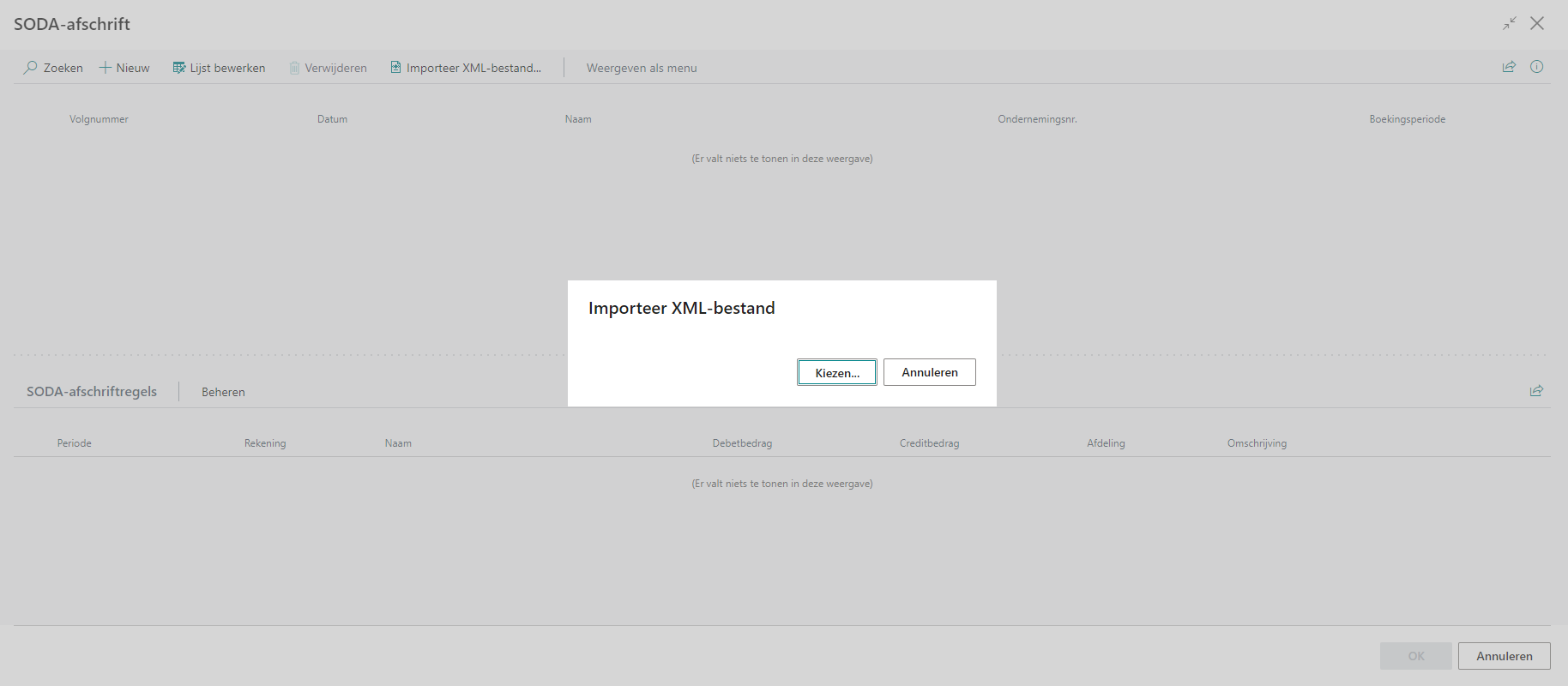The width and height of the screenshot is (1568, 686).
Task: Open the Beheren menu
Action: 223,392
